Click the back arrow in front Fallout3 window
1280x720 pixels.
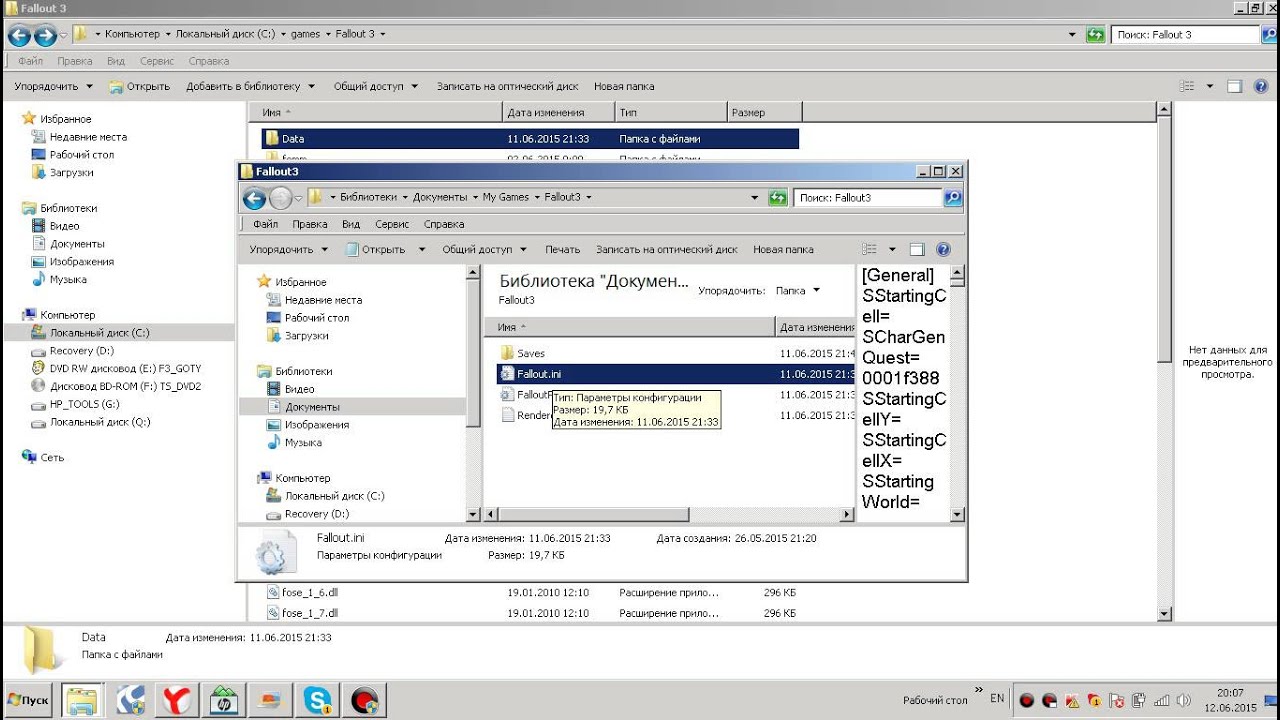254,198
